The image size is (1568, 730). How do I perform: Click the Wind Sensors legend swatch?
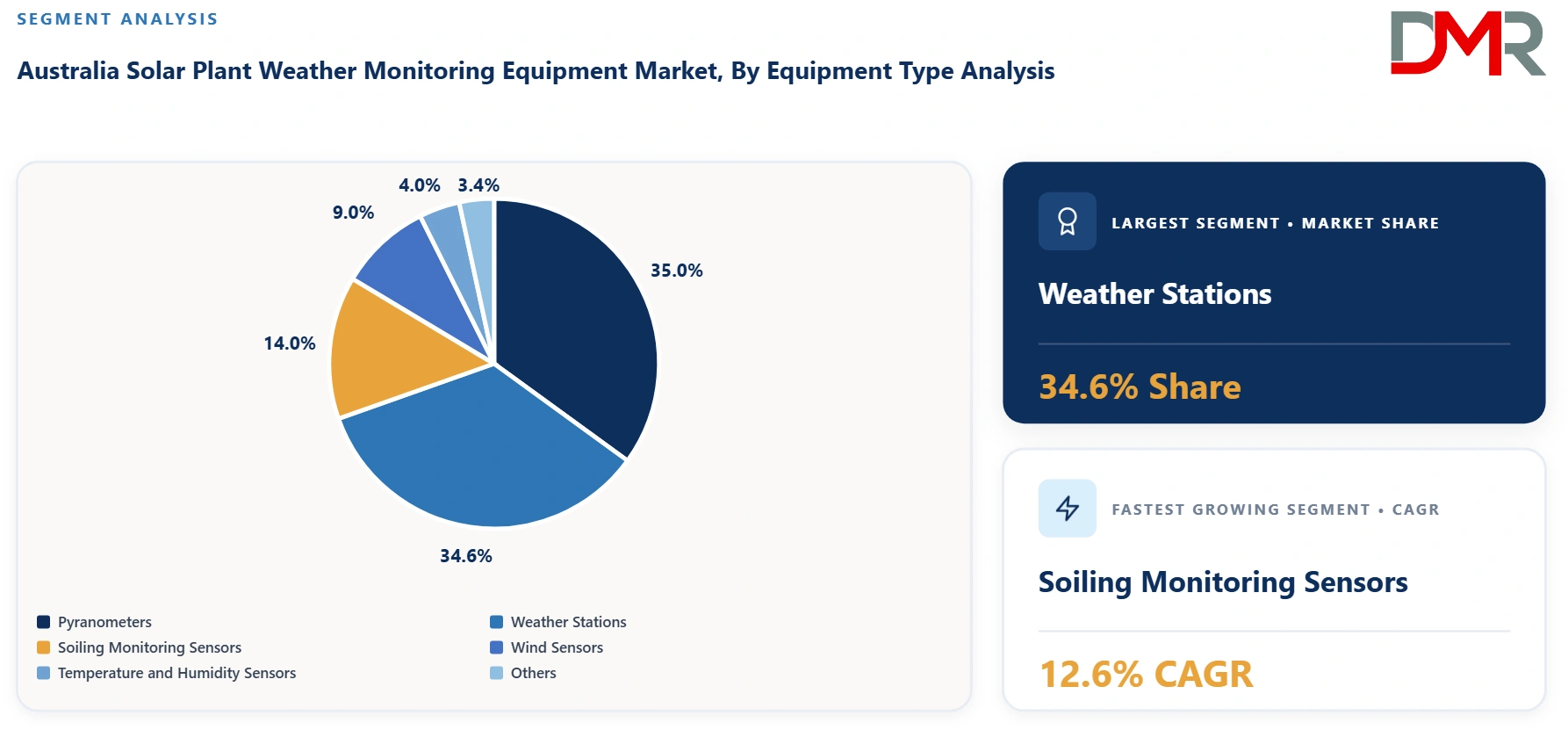[x=496, y=647]
